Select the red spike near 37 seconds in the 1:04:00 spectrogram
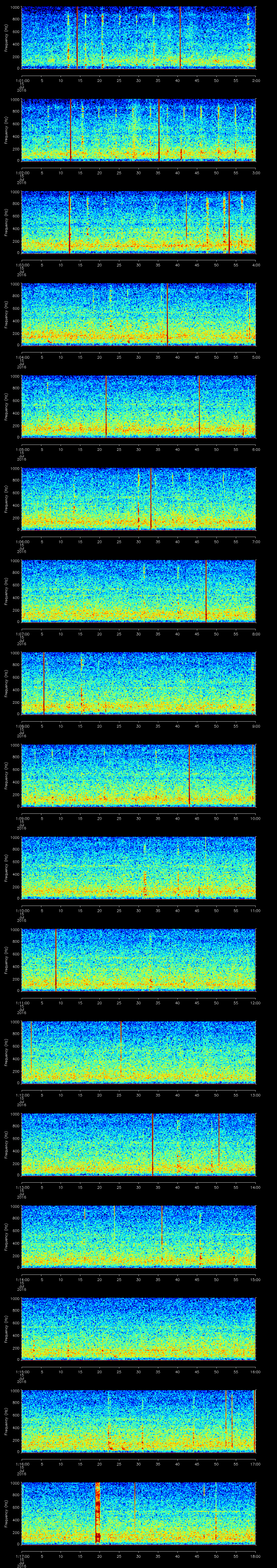The height and width of the screenshot is (1568, 277). coord(167,314)
